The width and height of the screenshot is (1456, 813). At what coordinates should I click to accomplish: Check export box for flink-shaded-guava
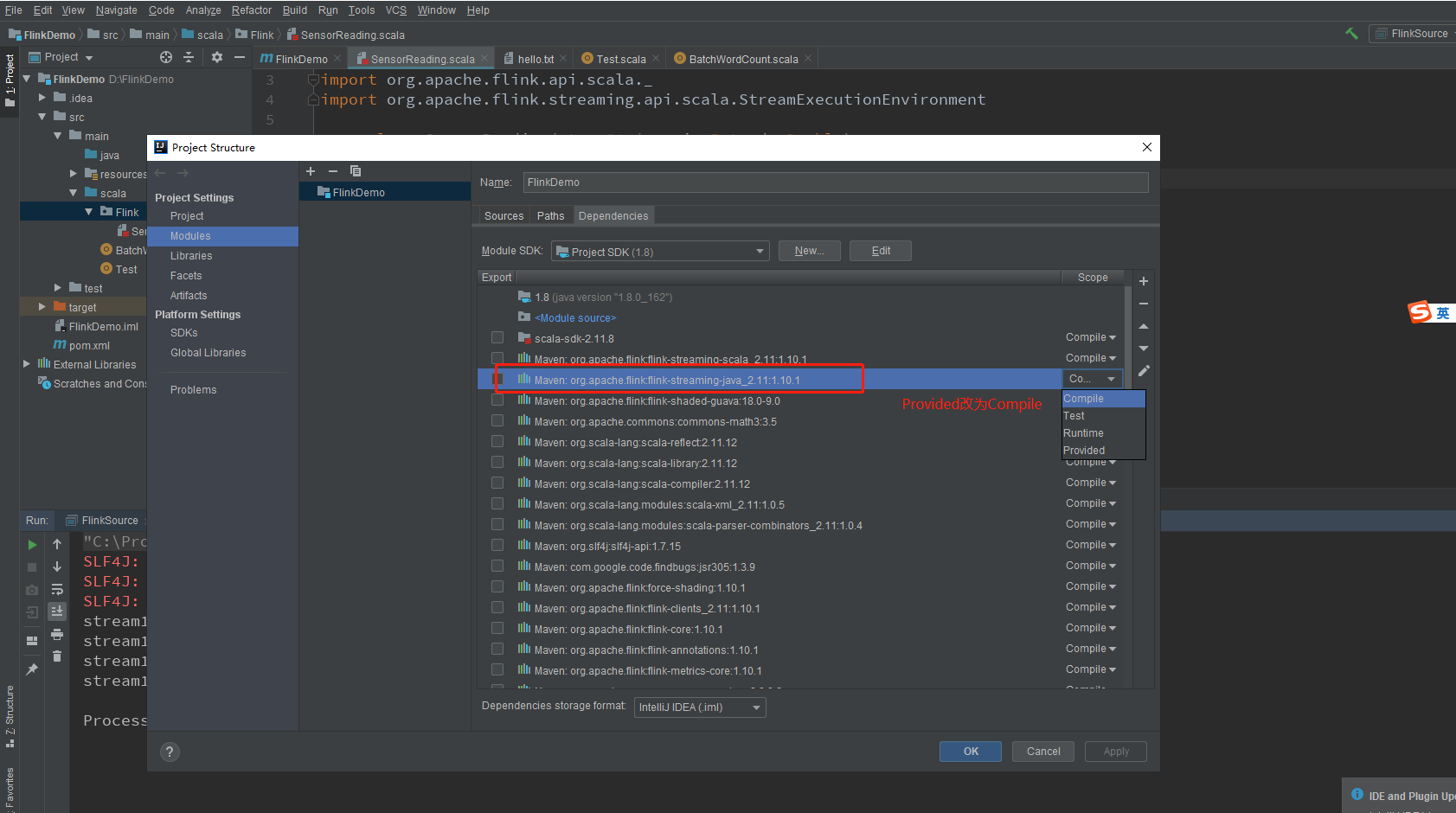(497, 400)
